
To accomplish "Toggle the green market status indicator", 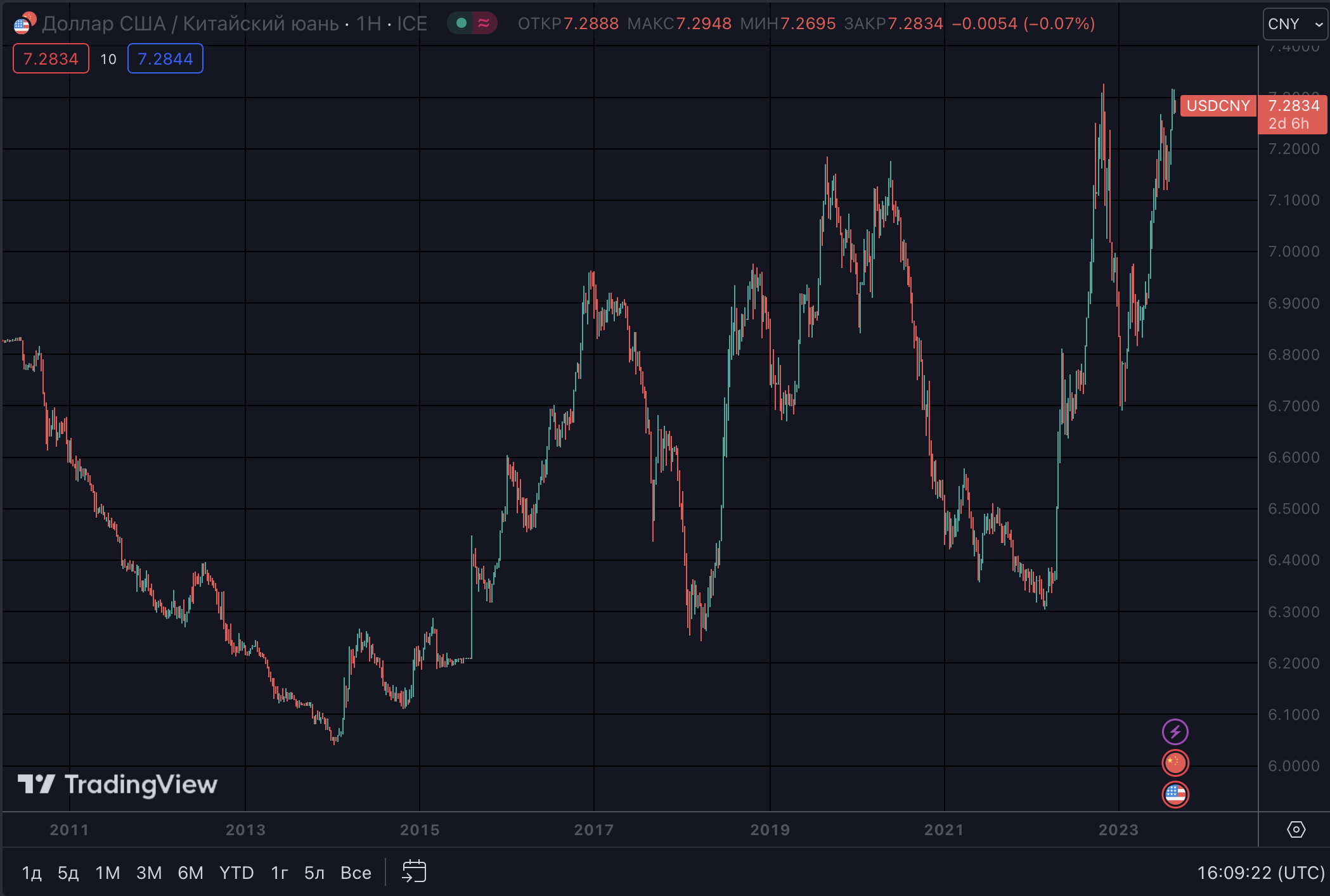I will click(462, 23).
